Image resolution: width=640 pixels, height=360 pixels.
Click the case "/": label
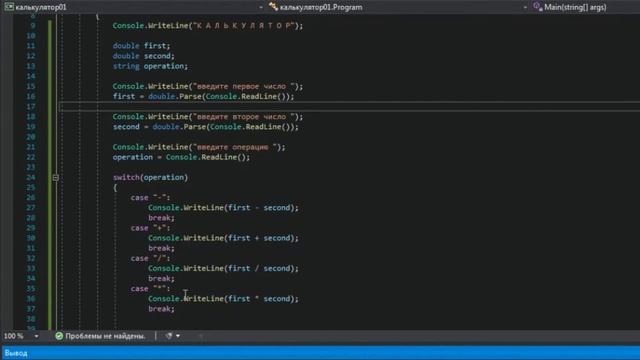(150, 258)
